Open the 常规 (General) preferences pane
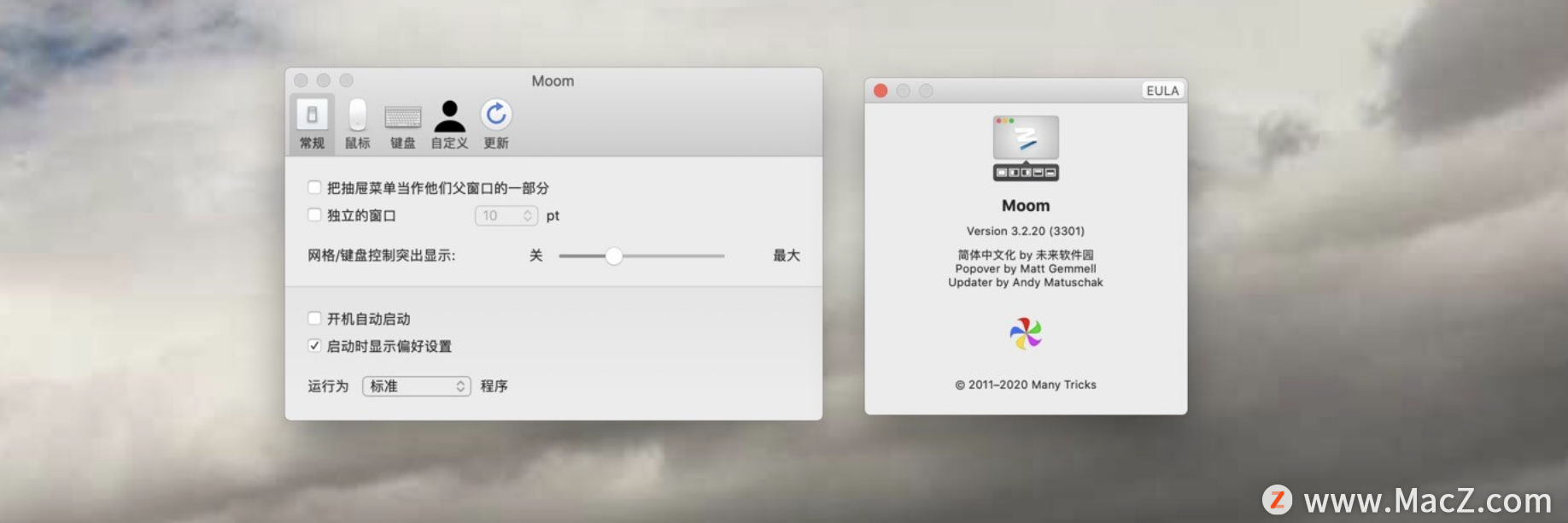Screen dimensions: 1568x523 (x=312, y=124)
